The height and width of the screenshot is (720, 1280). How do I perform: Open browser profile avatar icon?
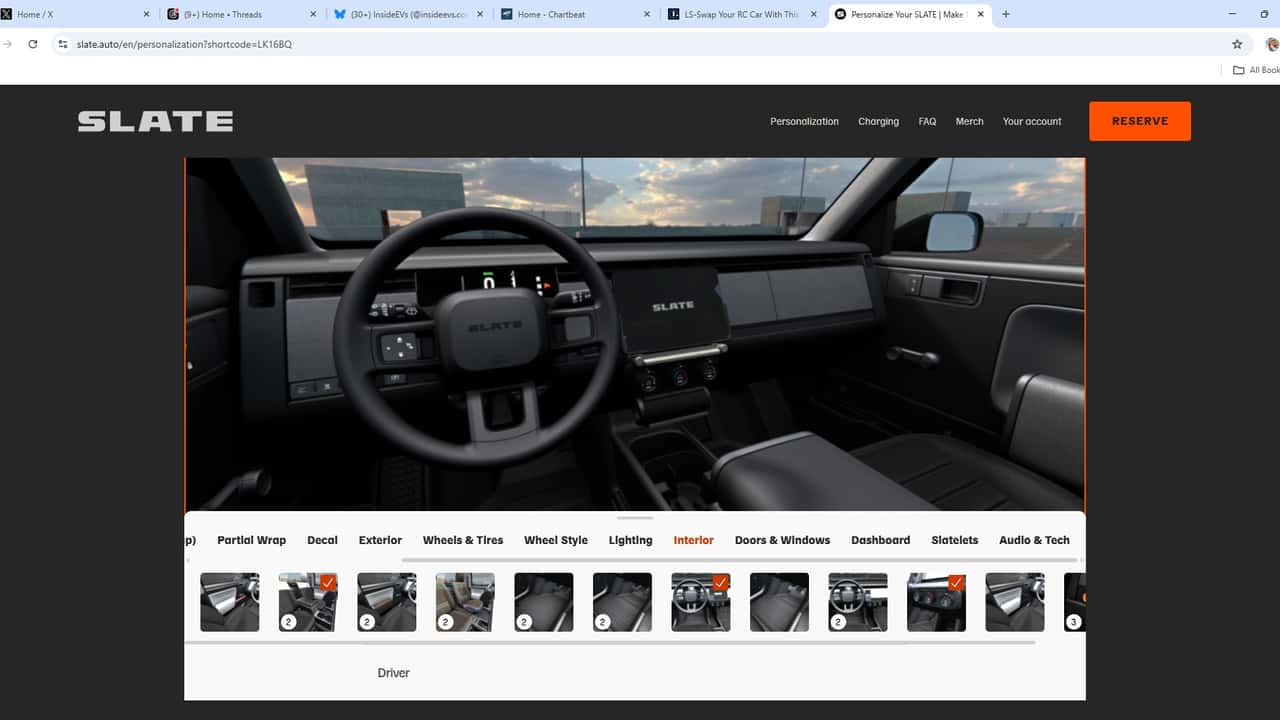pyautogui.click(x=1272, y=44)
